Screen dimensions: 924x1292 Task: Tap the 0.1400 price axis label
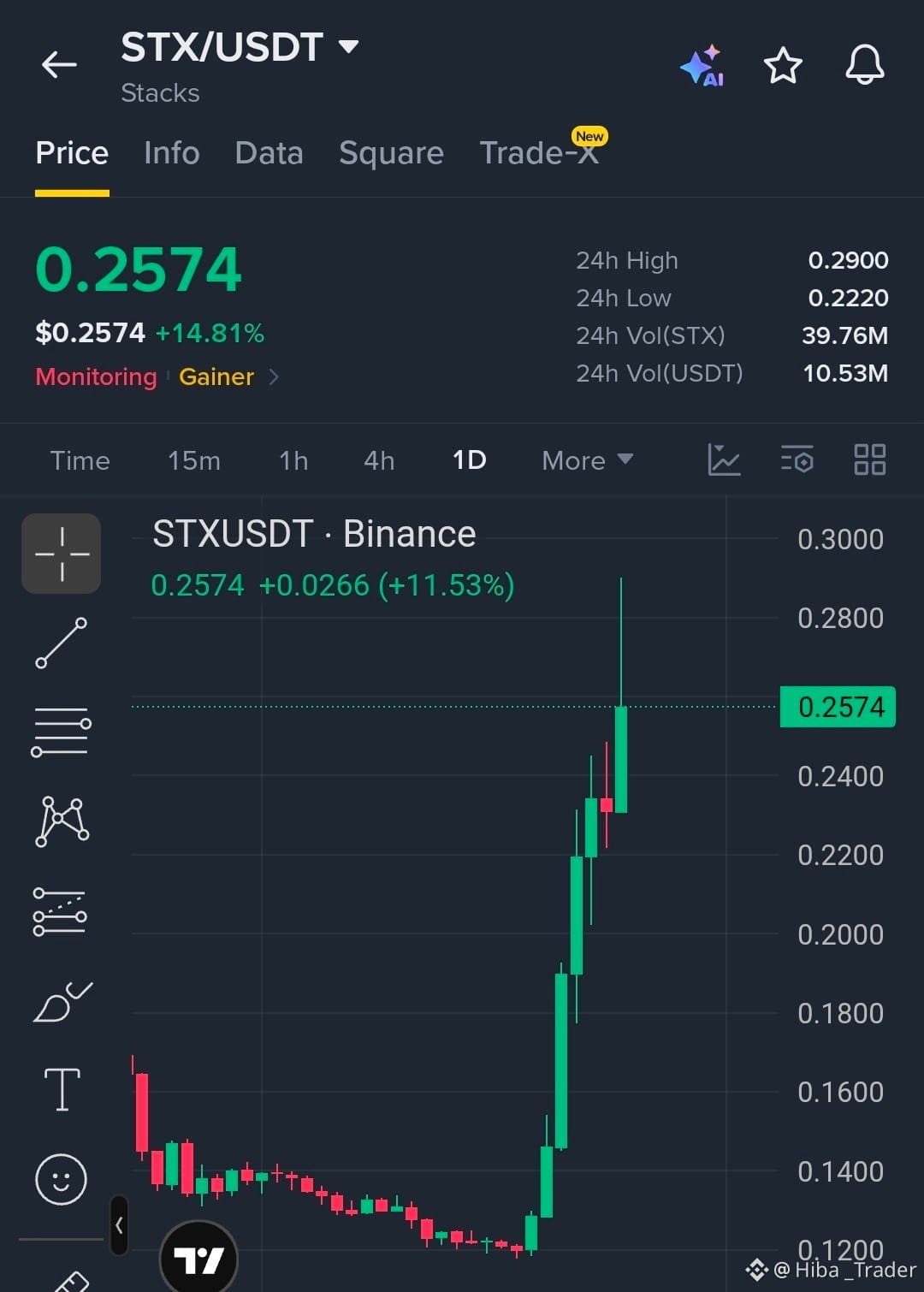[840, 1171]
